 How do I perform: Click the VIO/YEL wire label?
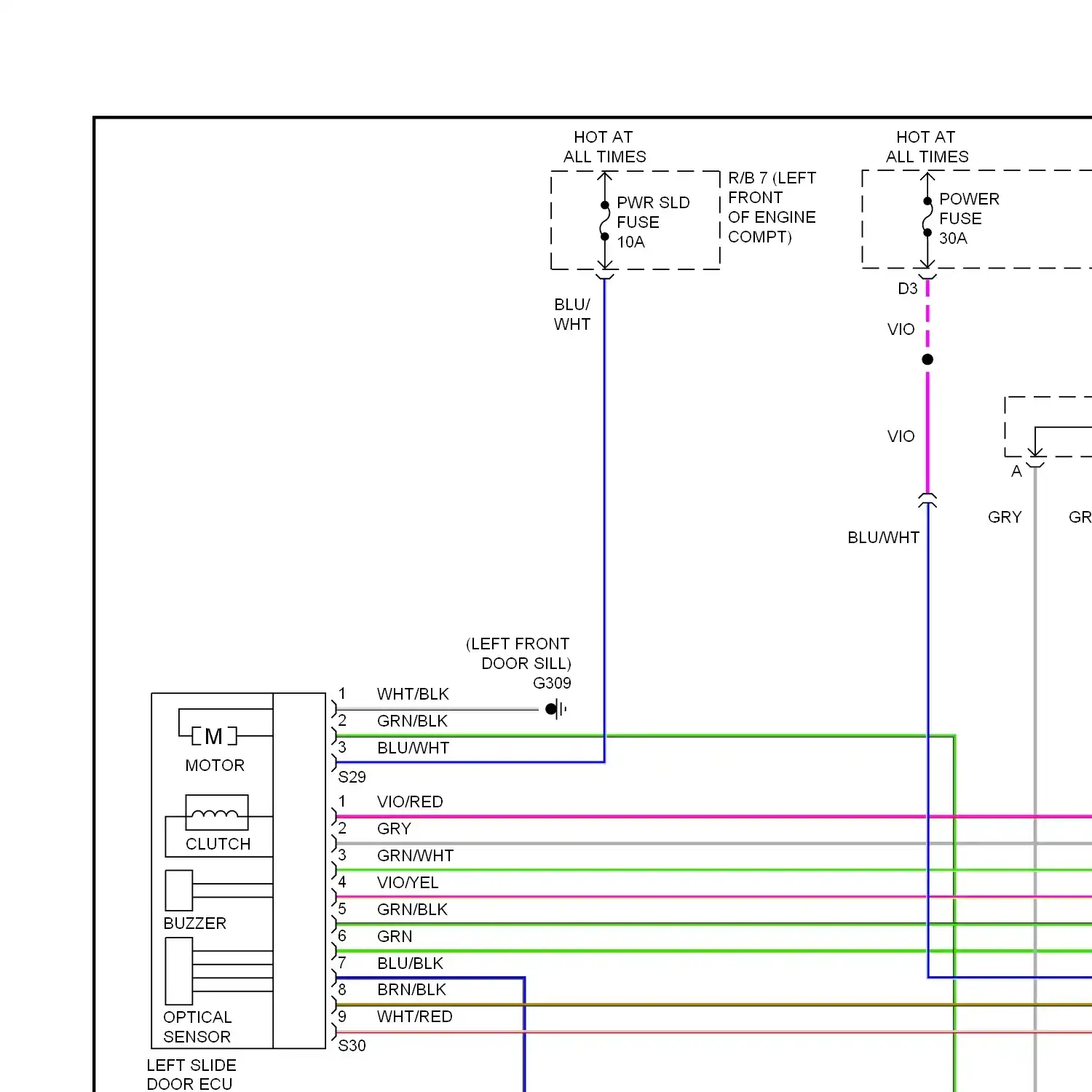[x=408, y=882]
